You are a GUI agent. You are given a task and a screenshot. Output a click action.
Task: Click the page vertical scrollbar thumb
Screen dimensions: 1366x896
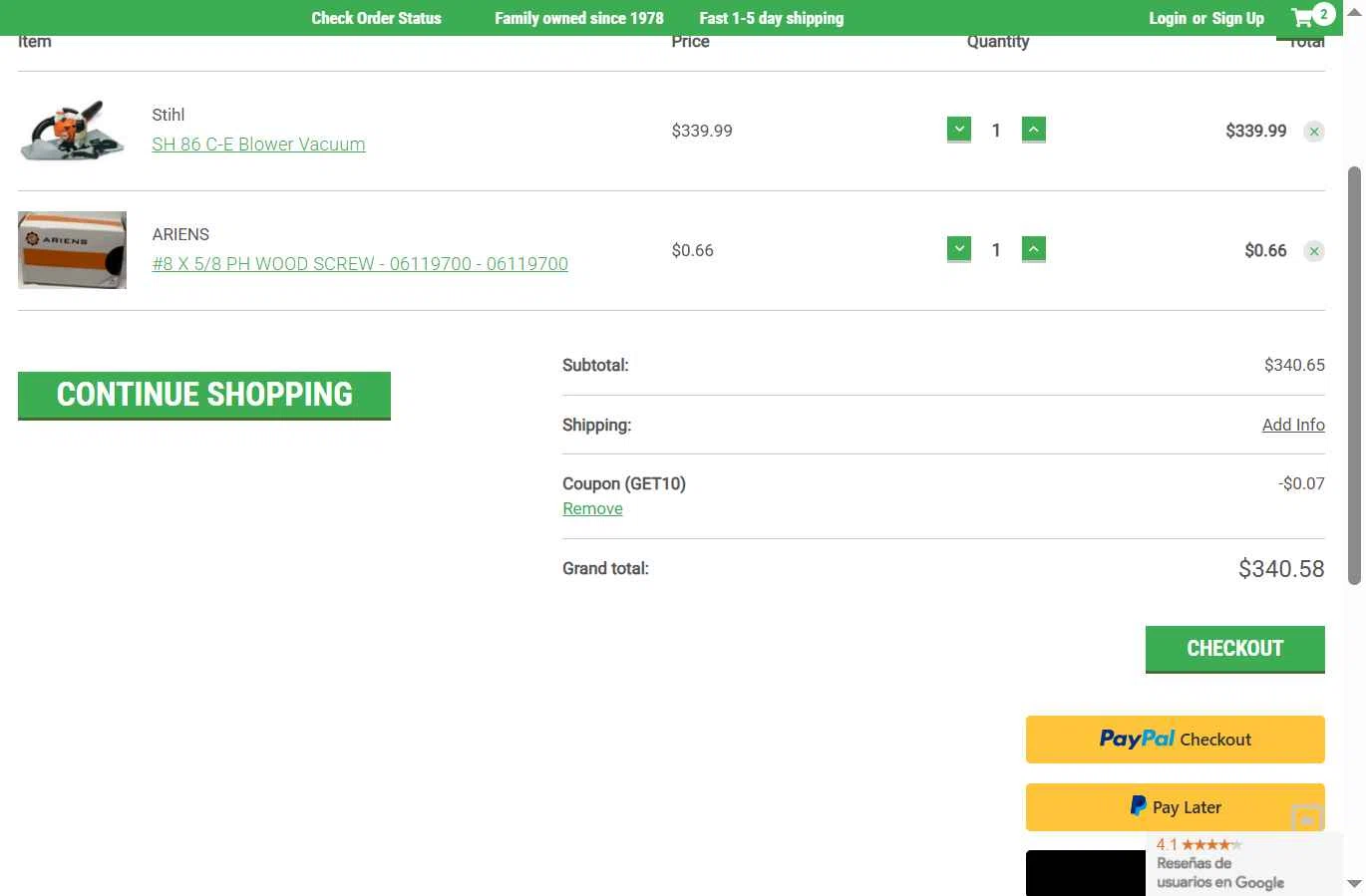pyautogui.click(x=1354, y=375)
